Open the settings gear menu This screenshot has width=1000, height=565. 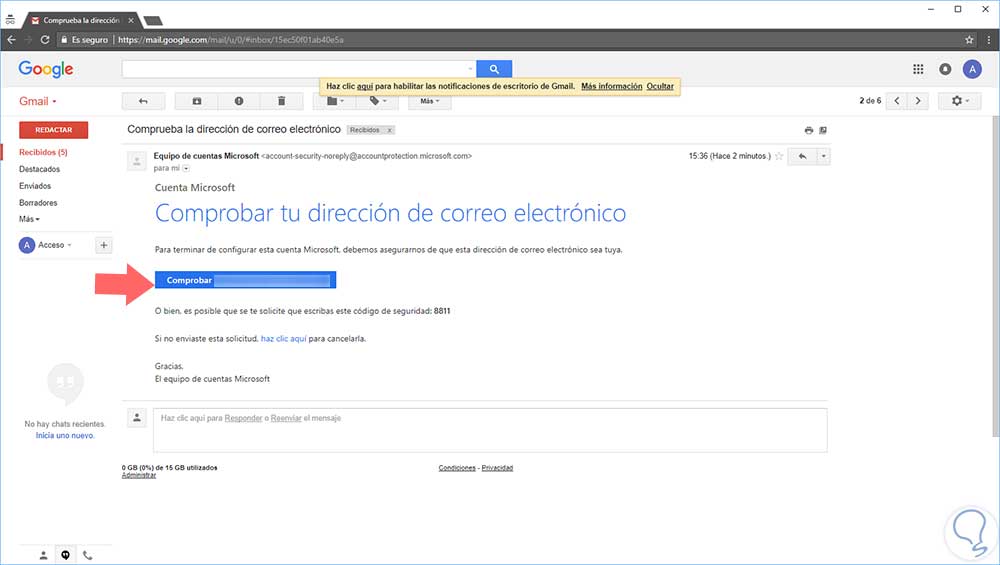(960, 101)
